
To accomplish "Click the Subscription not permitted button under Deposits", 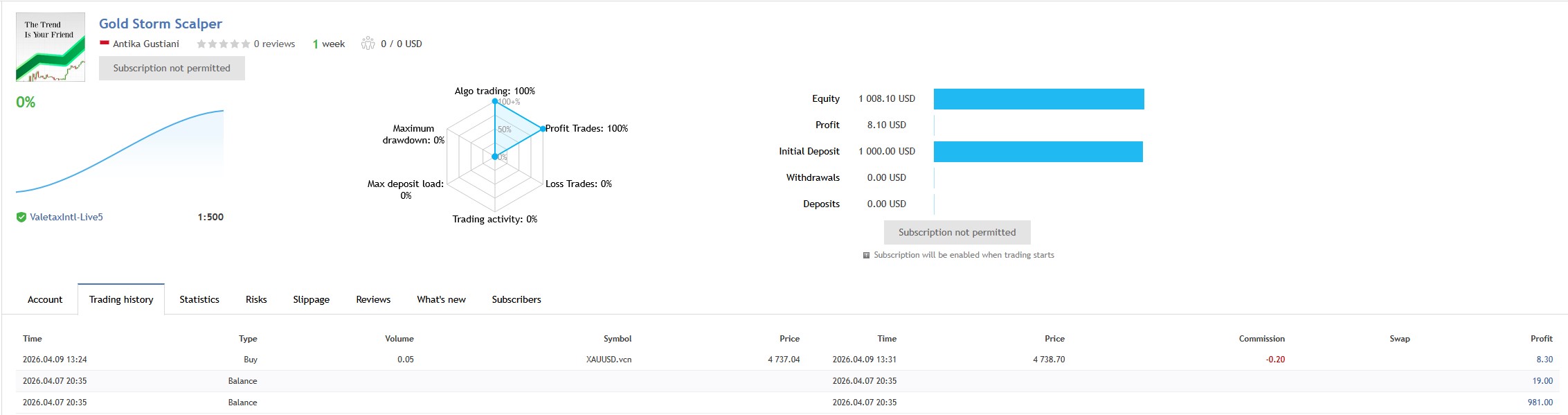I will pyautogui.click(x=957, y=232).
